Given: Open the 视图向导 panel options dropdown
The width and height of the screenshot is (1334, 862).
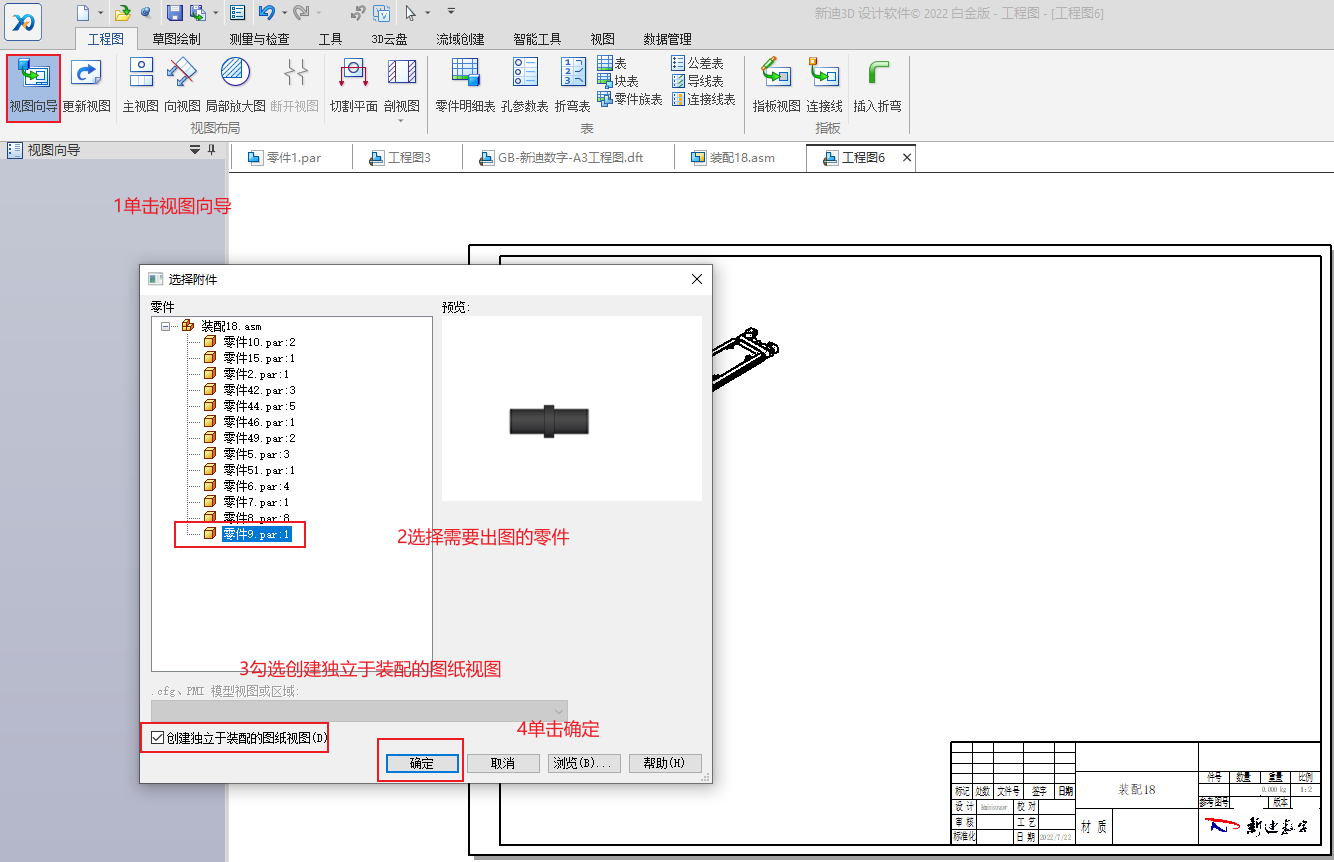Looking at the screenshot, I should (x=195, y=150).
